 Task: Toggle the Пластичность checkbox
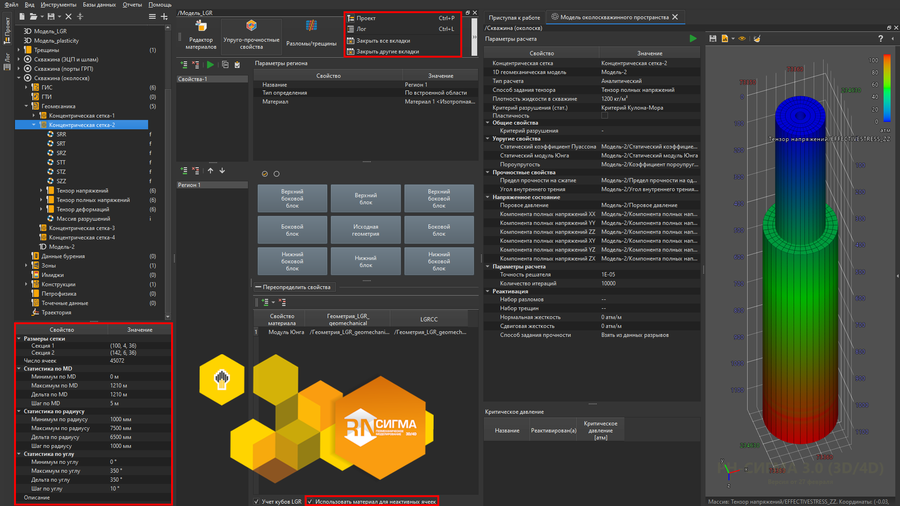coord(605,116)
